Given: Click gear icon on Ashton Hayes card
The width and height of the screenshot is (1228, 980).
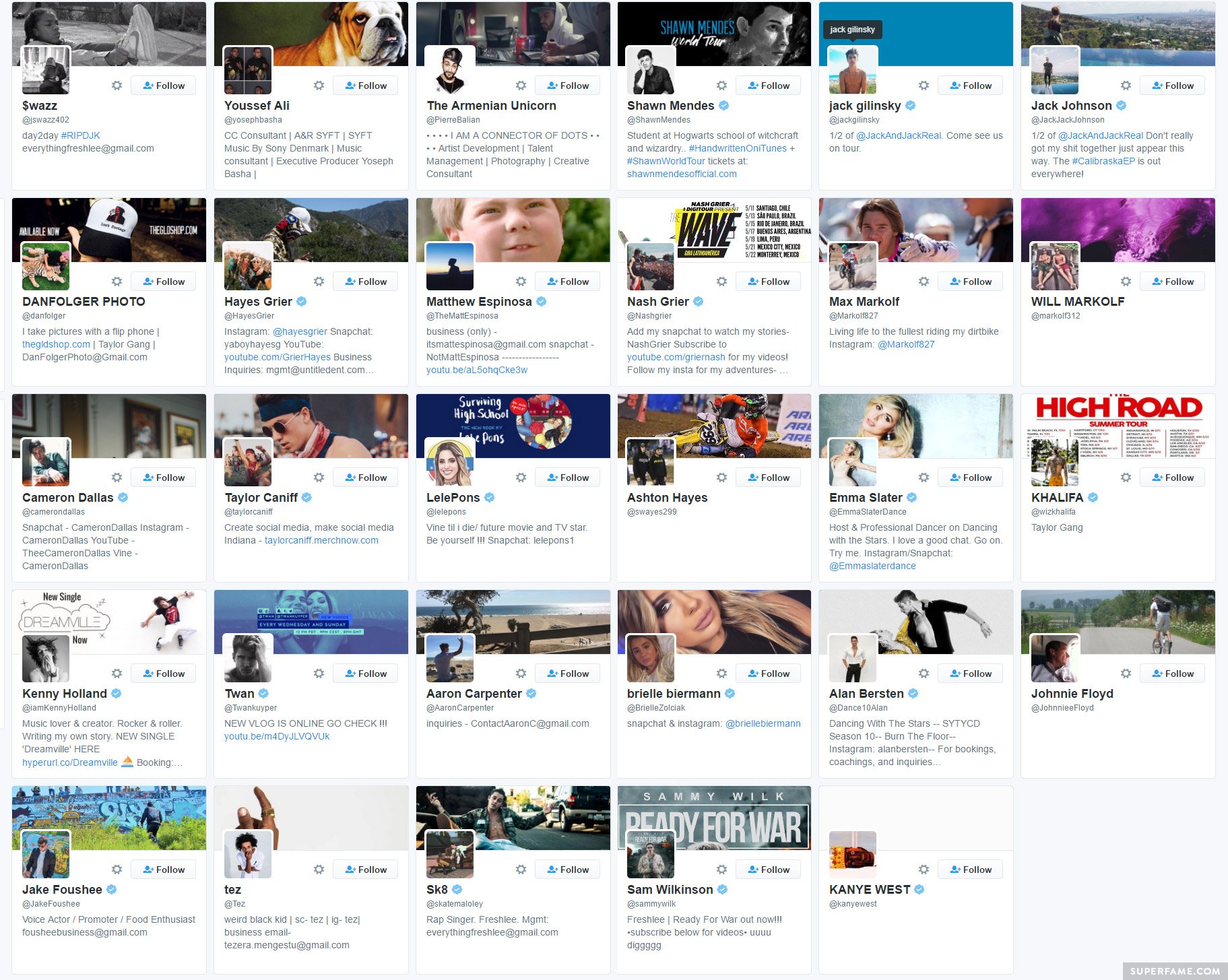Looking at the screenshot, I should (x=721, y=478).
